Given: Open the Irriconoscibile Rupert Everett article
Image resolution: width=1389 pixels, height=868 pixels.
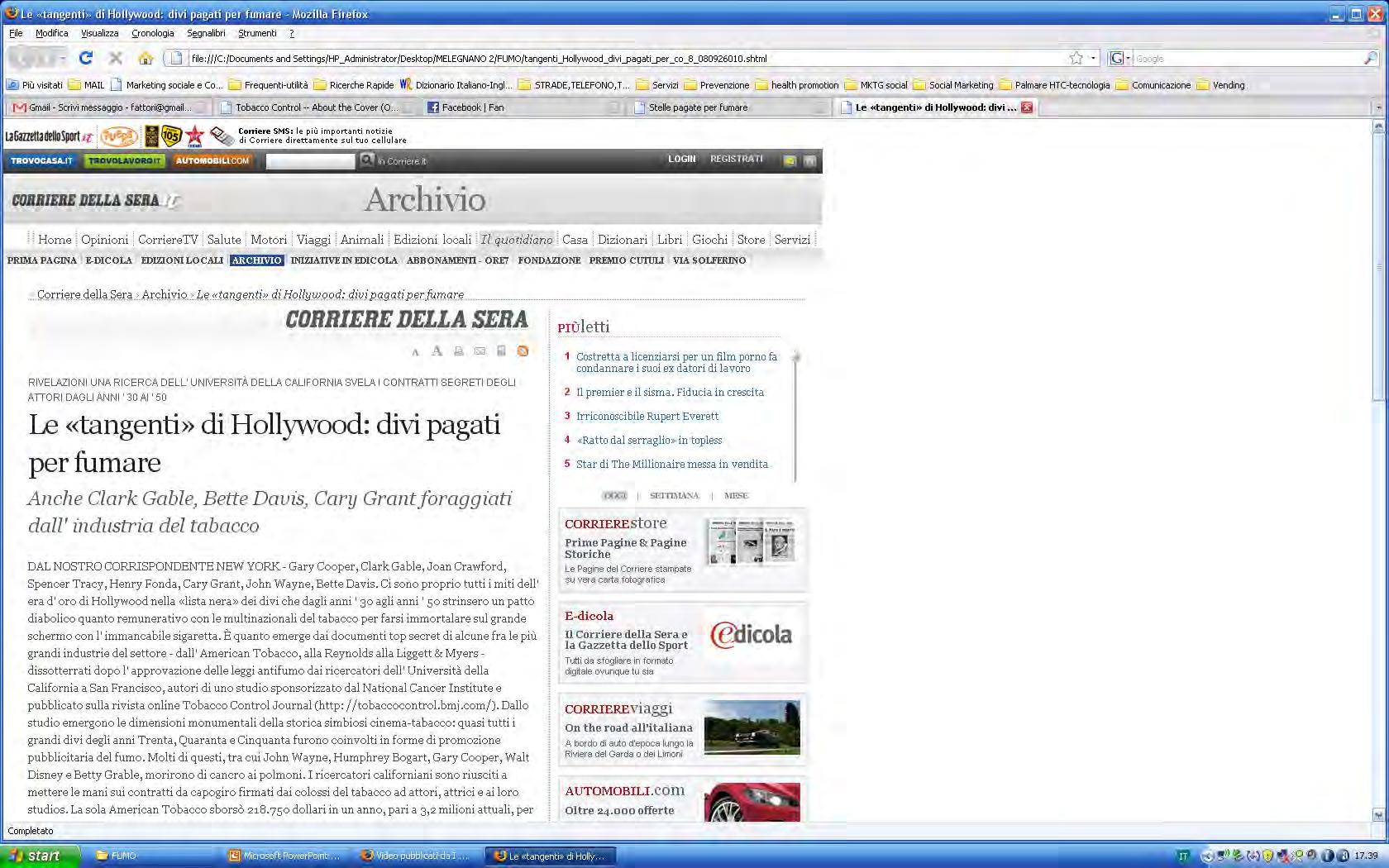Looking at the screenshot, I should tap(647, 417).
